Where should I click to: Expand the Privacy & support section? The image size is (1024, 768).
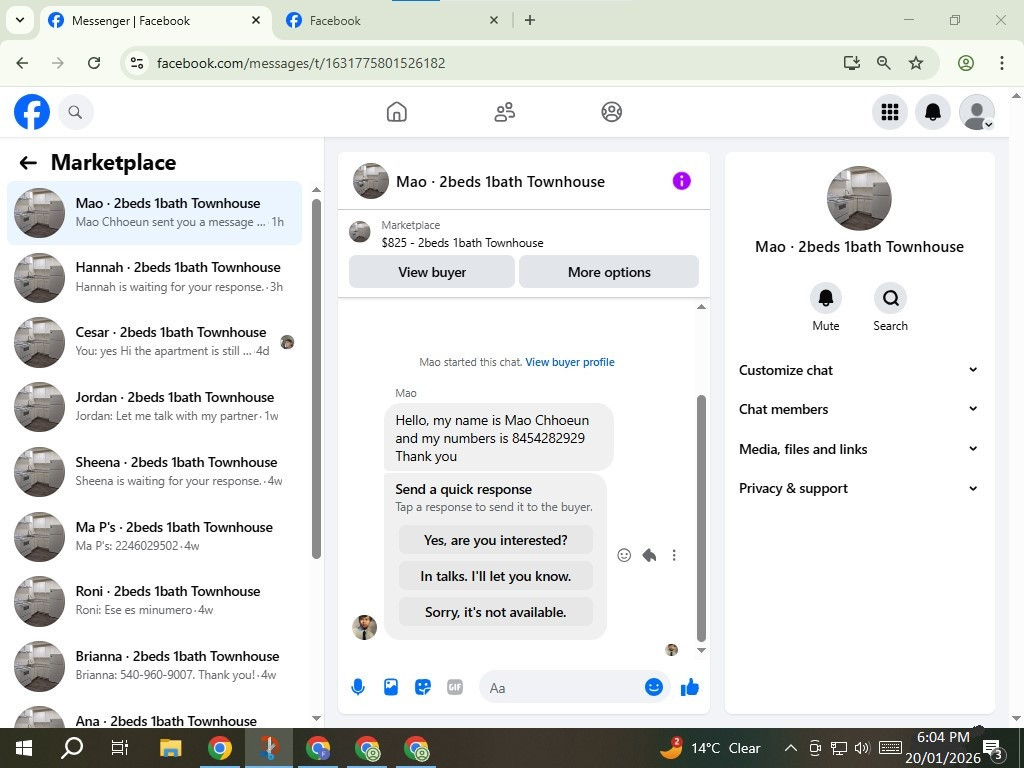[859, 488]
